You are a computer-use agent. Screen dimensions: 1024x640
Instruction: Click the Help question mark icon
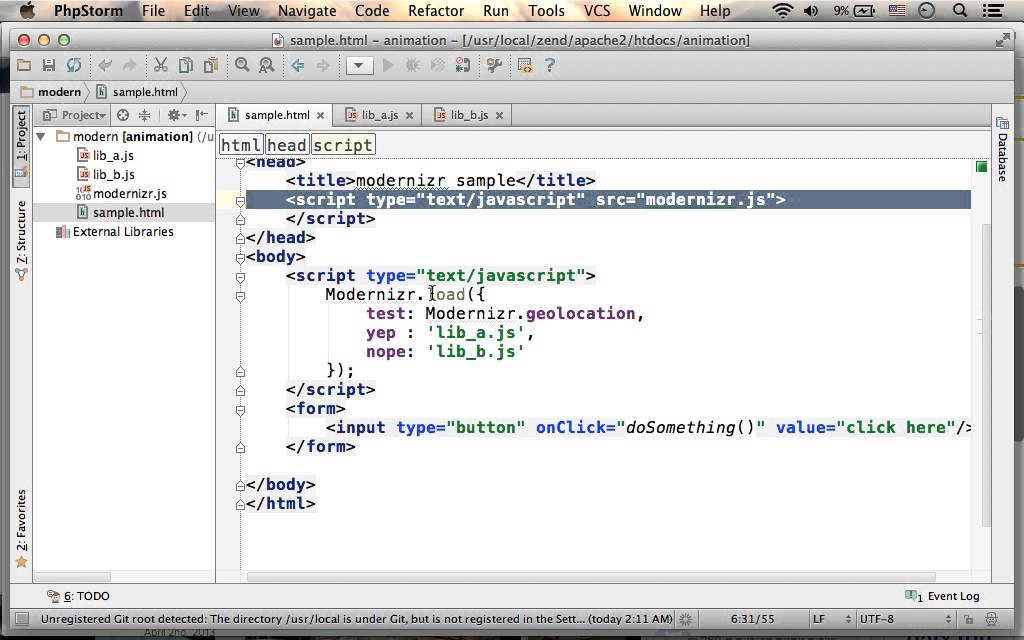coord(549,65)
